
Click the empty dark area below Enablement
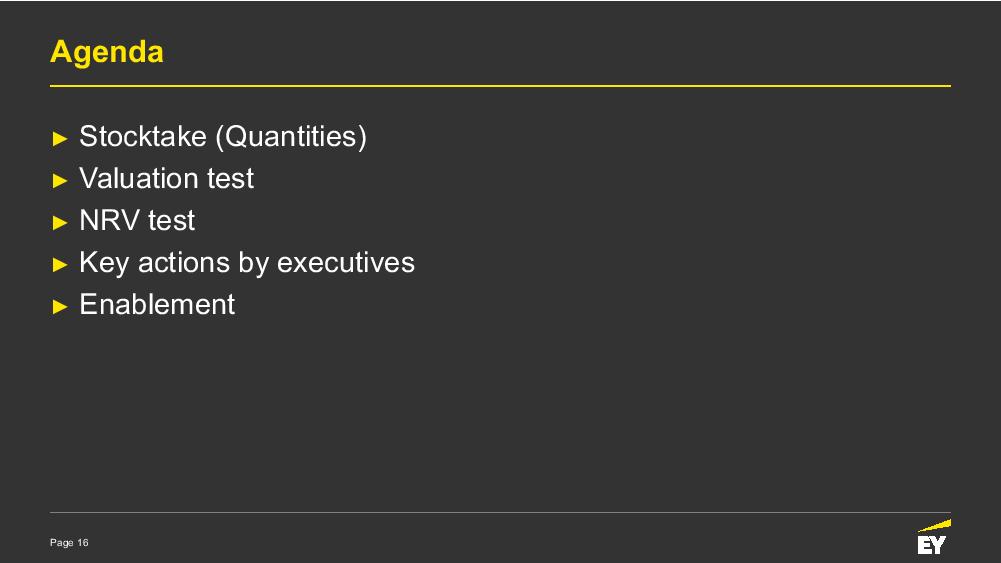click(500, 415)
